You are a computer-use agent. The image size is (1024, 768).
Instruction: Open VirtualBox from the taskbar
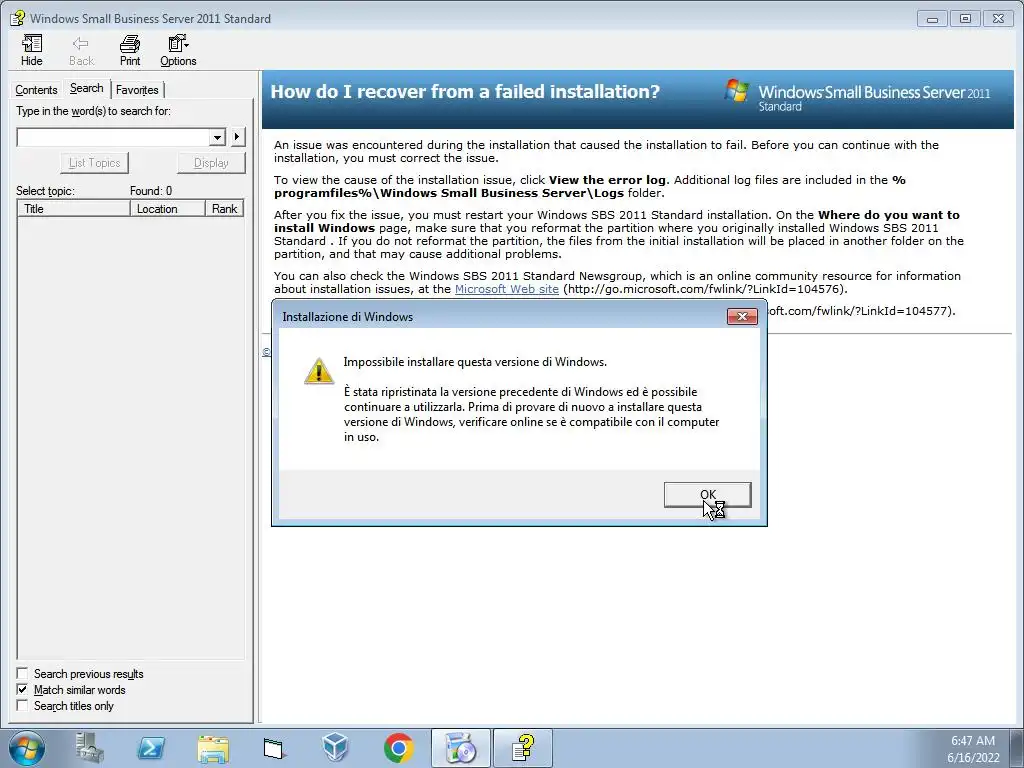point(336,748)
